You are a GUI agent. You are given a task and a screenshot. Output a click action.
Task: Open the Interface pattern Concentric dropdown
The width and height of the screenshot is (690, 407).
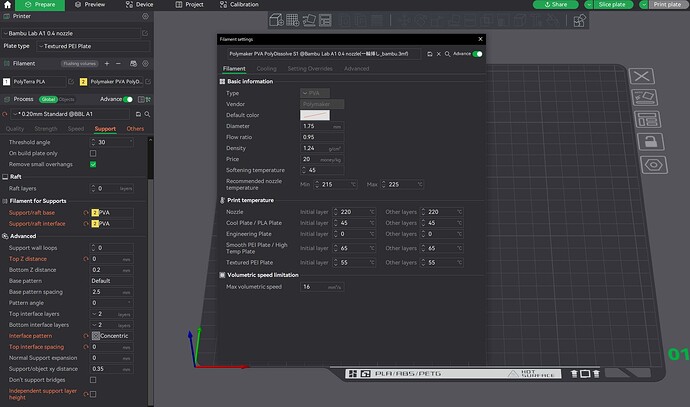click(112, 336)
